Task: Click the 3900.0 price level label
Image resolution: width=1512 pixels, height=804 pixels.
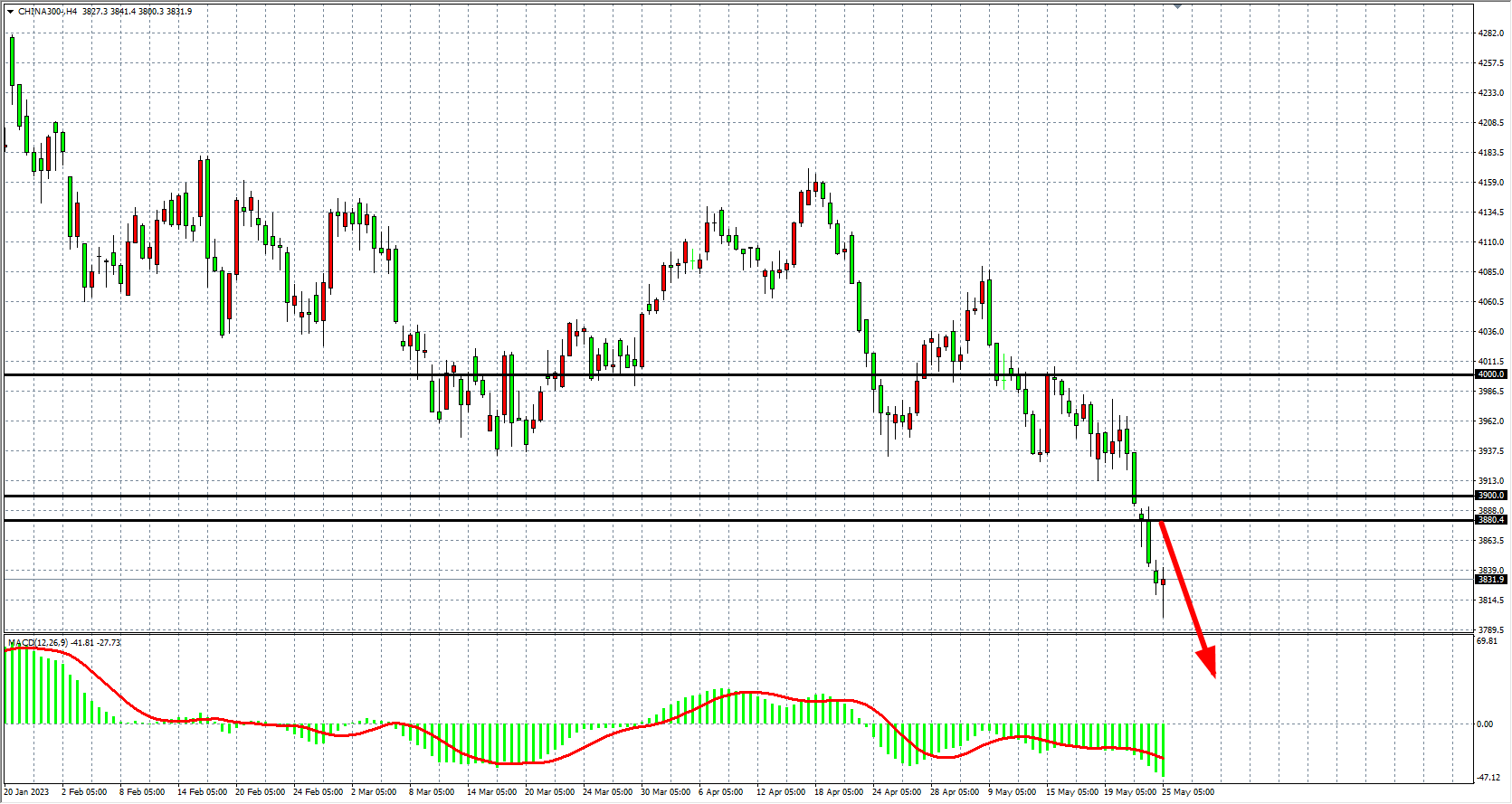Action: click(1490, 496)
